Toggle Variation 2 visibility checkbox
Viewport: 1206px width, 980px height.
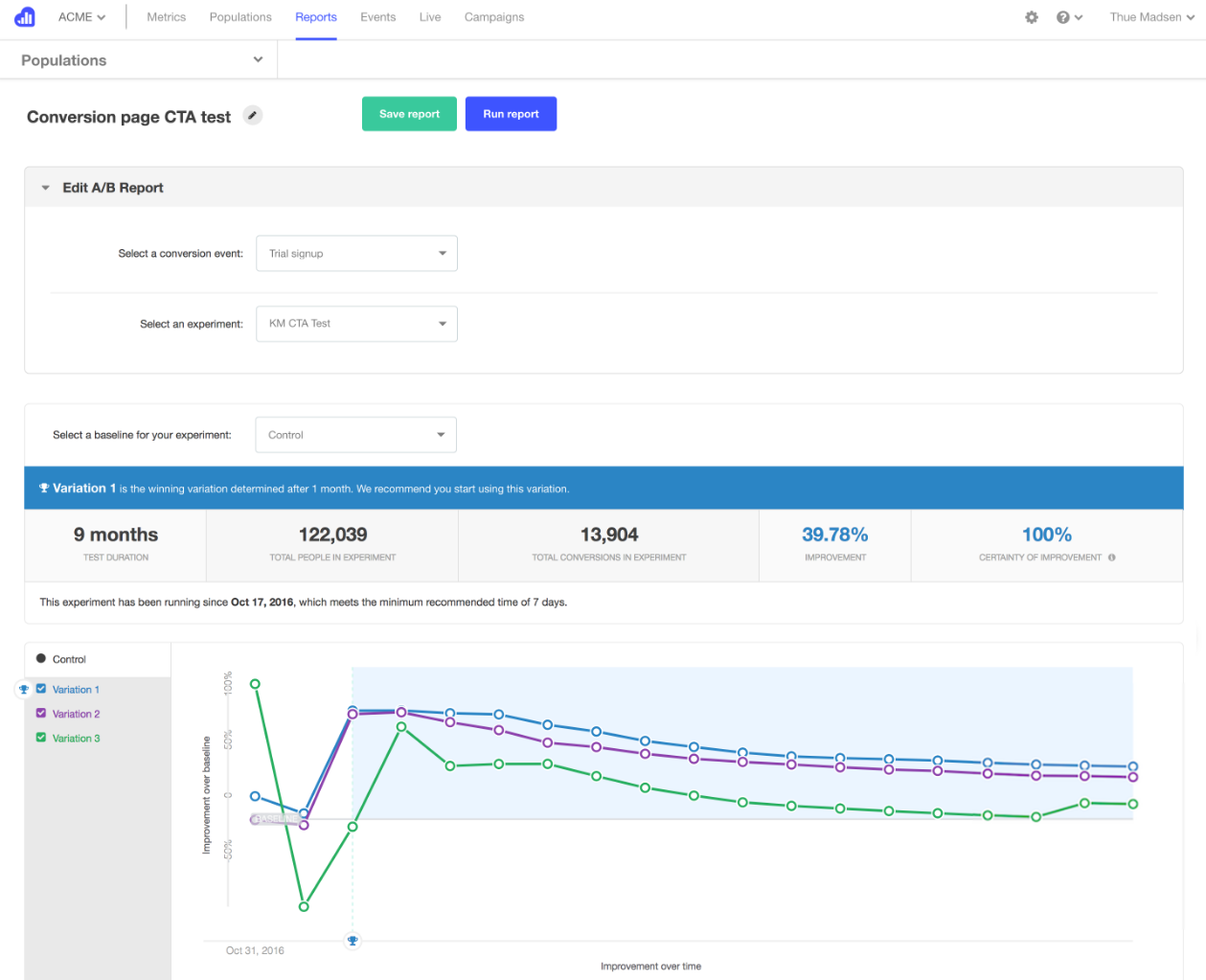click(39, 713)
